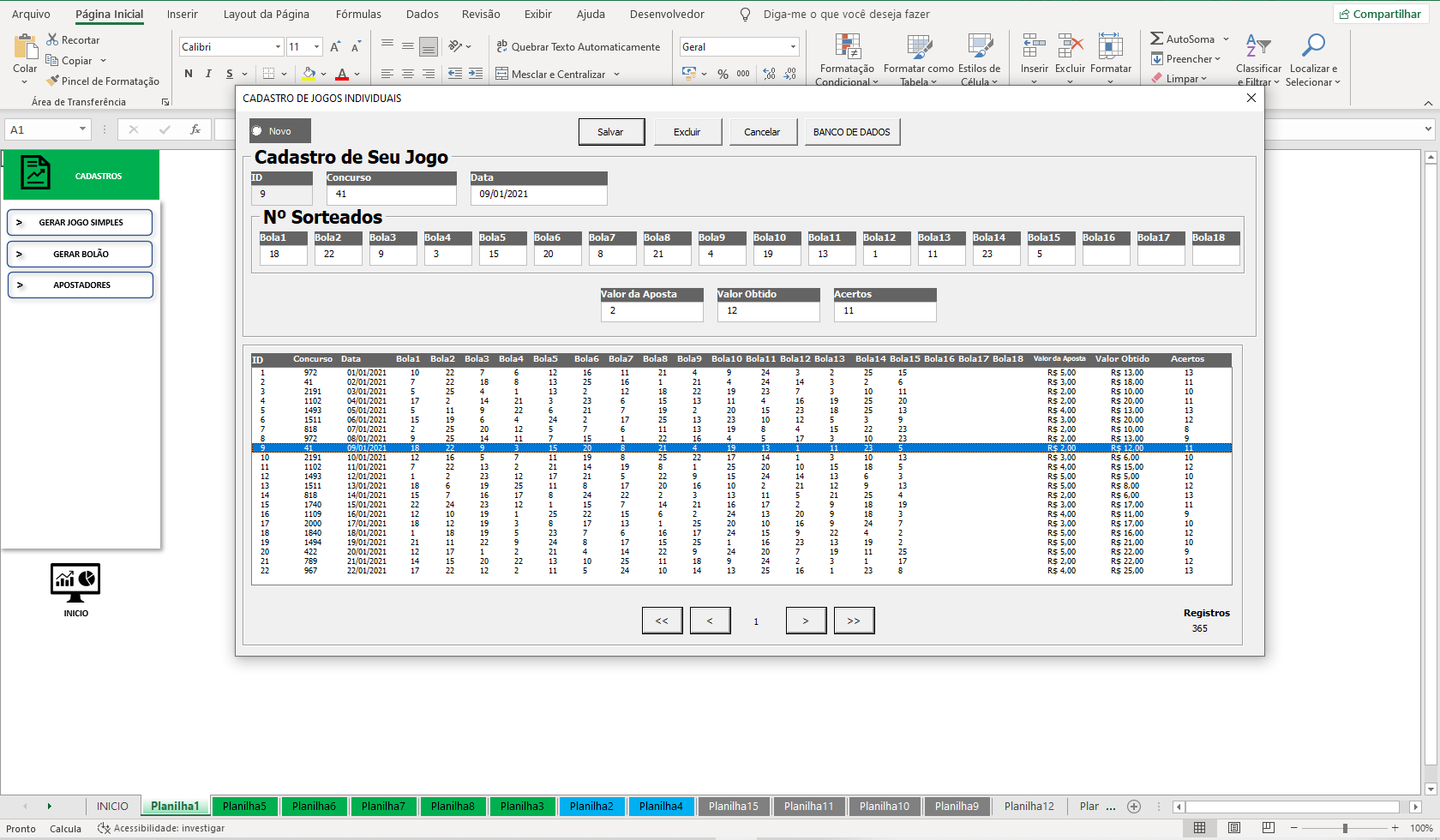Click the red font color A icon
1440x840 pixels.
click(x=342, y=74)
